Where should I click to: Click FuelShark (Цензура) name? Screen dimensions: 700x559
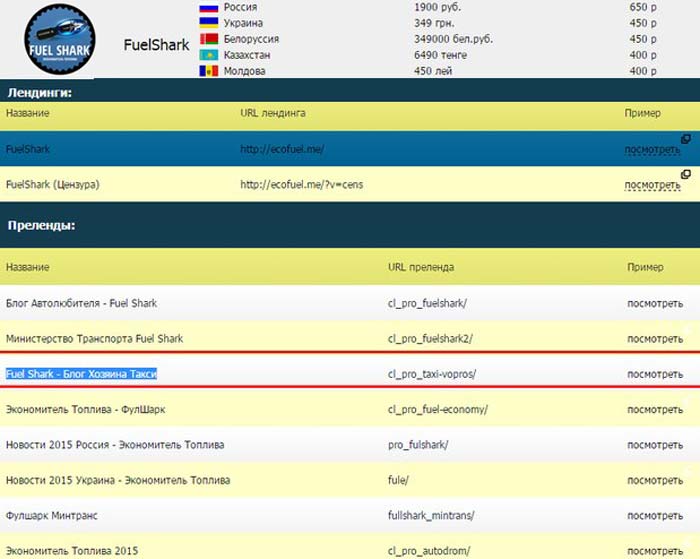pos(53,184)
